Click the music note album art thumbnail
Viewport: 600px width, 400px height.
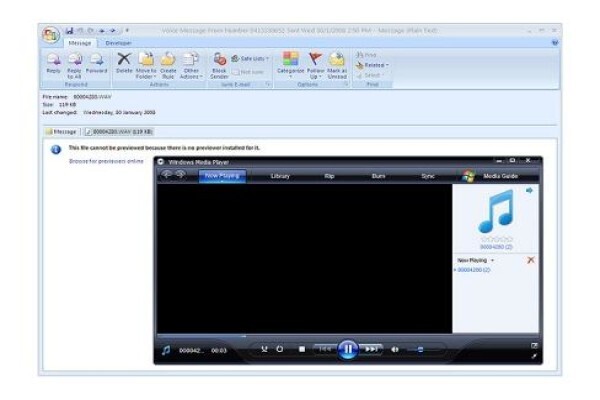(x=496, y=211)
